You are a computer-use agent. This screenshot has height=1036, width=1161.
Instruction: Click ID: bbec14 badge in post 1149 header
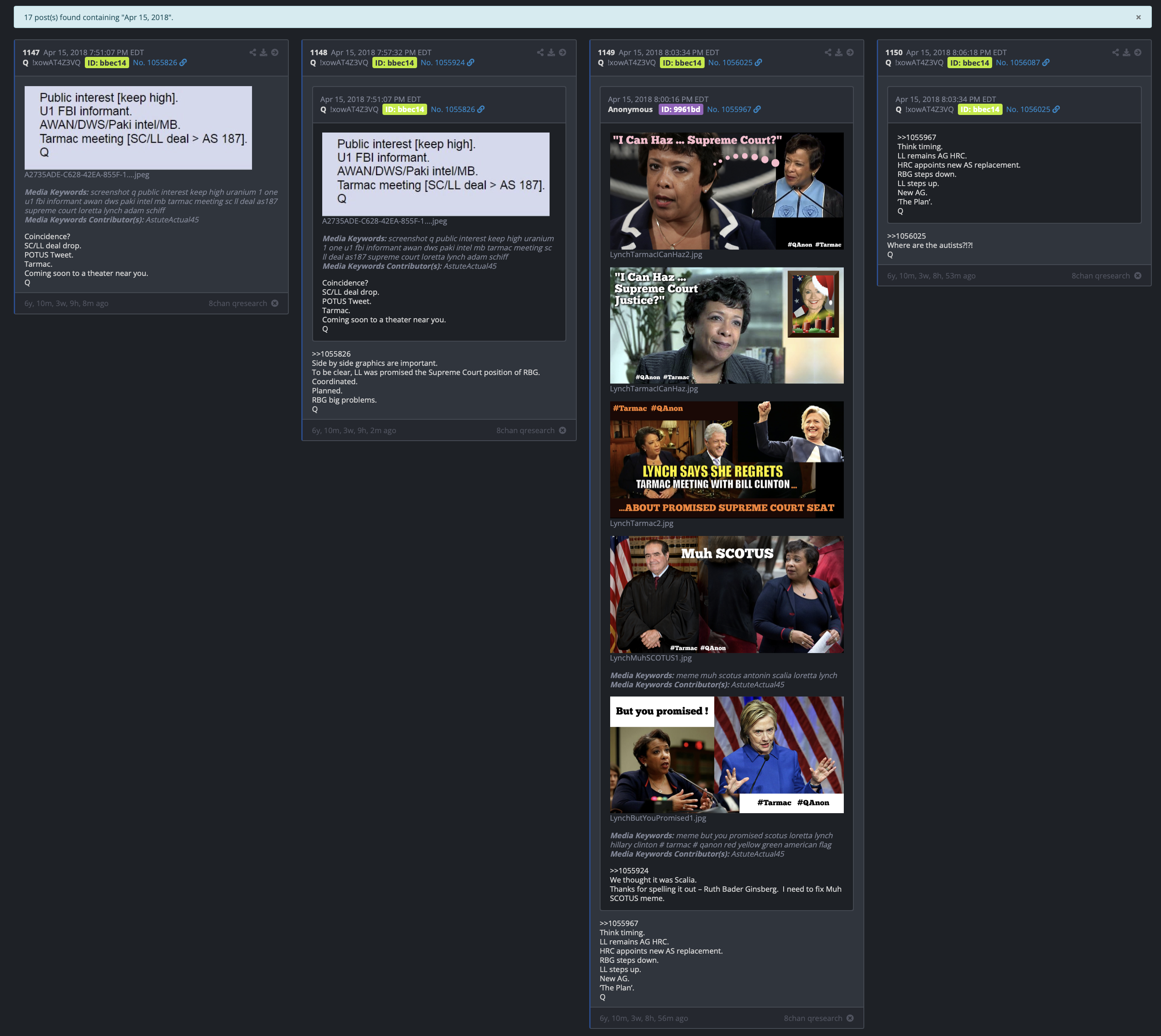(x=682, y=63)
